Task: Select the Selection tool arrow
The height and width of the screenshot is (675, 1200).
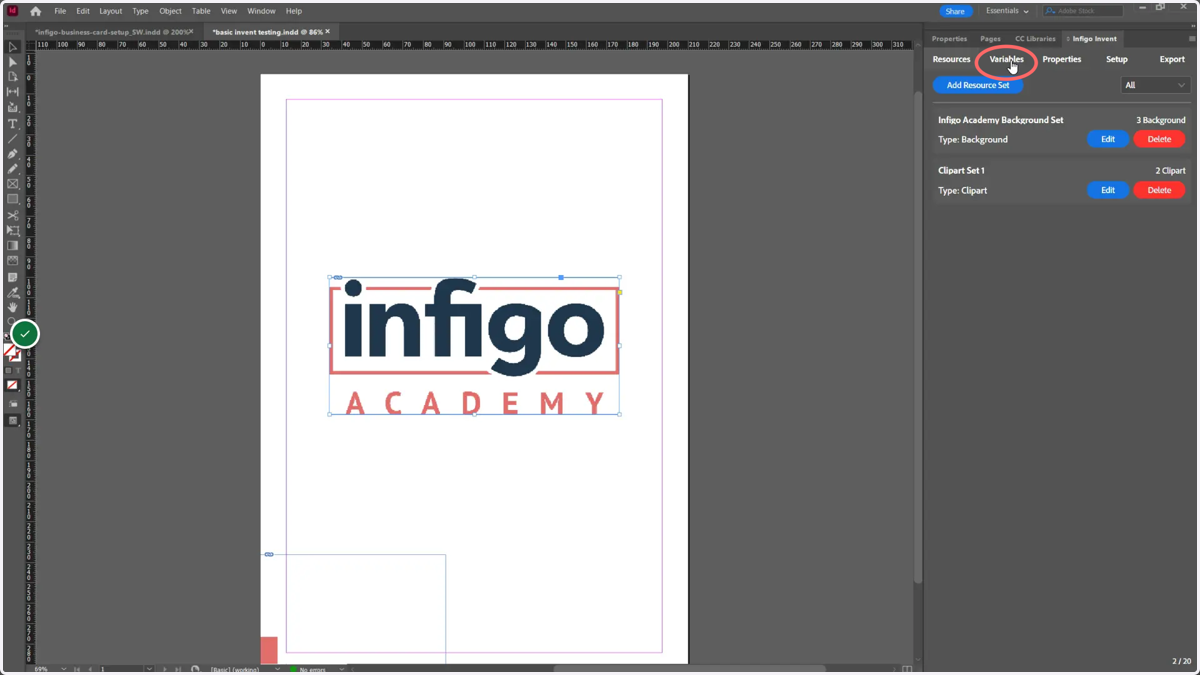Action: point(13,47)
